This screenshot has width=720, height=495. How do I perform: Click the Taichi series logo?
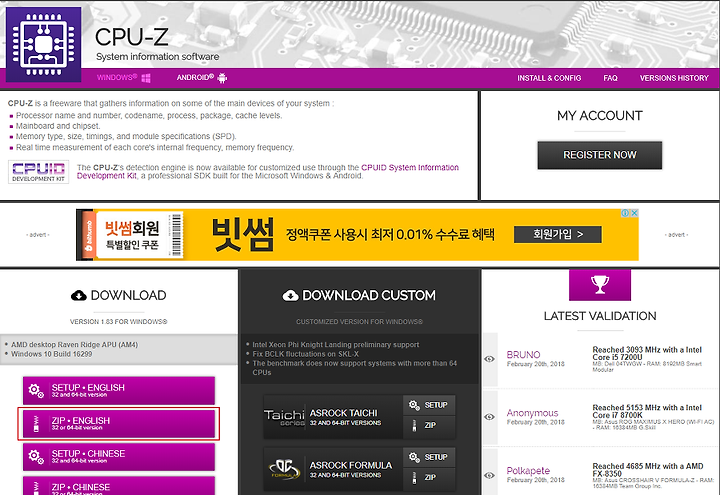tap(284, 417)
